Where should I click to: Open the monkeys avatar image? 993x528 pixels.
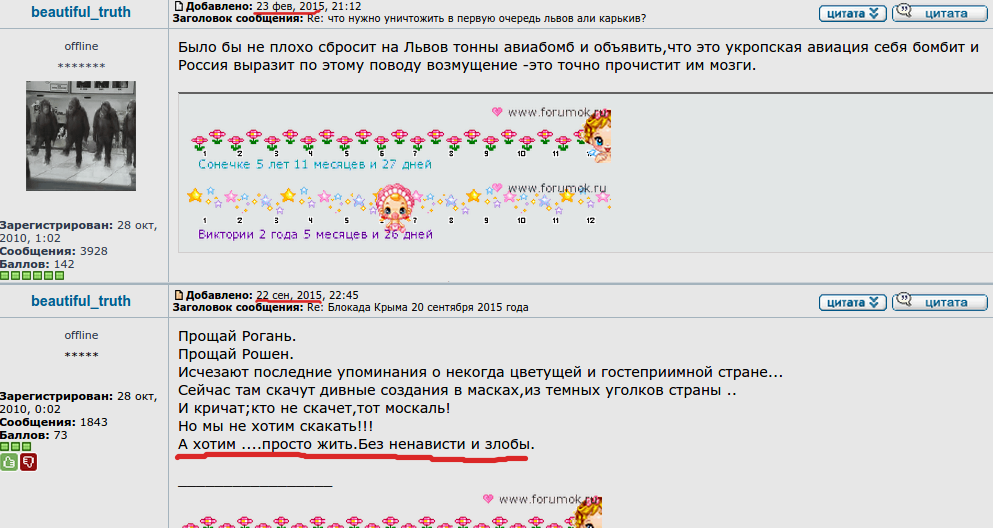click(x=81, y=135)
